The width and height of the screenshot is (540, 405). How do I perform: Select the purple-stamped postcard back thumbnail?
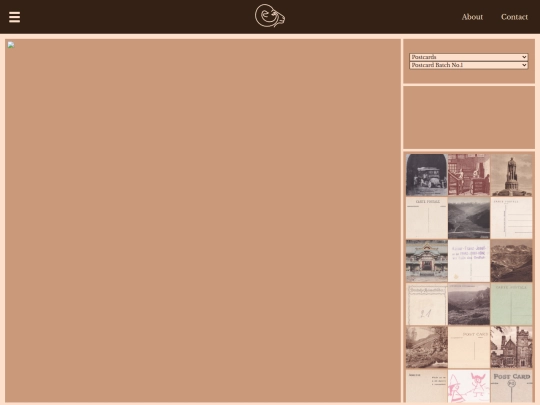pyautogui.click(x=469, y=261)
